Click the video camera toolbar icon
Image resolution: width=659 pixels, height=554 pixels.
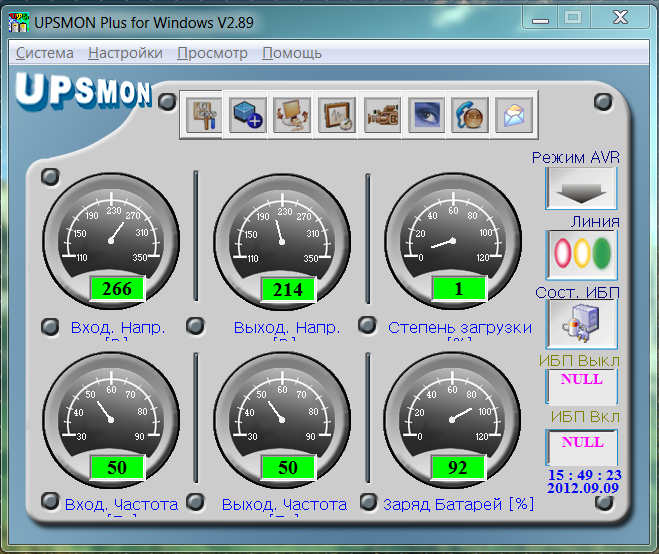click(382, 115)
